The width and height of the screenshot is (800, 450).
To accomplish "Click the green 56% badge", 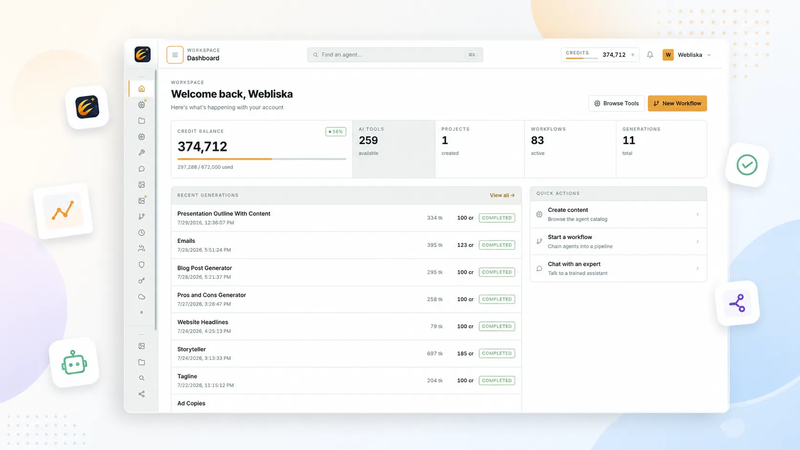I will click(x=336, y=132).
